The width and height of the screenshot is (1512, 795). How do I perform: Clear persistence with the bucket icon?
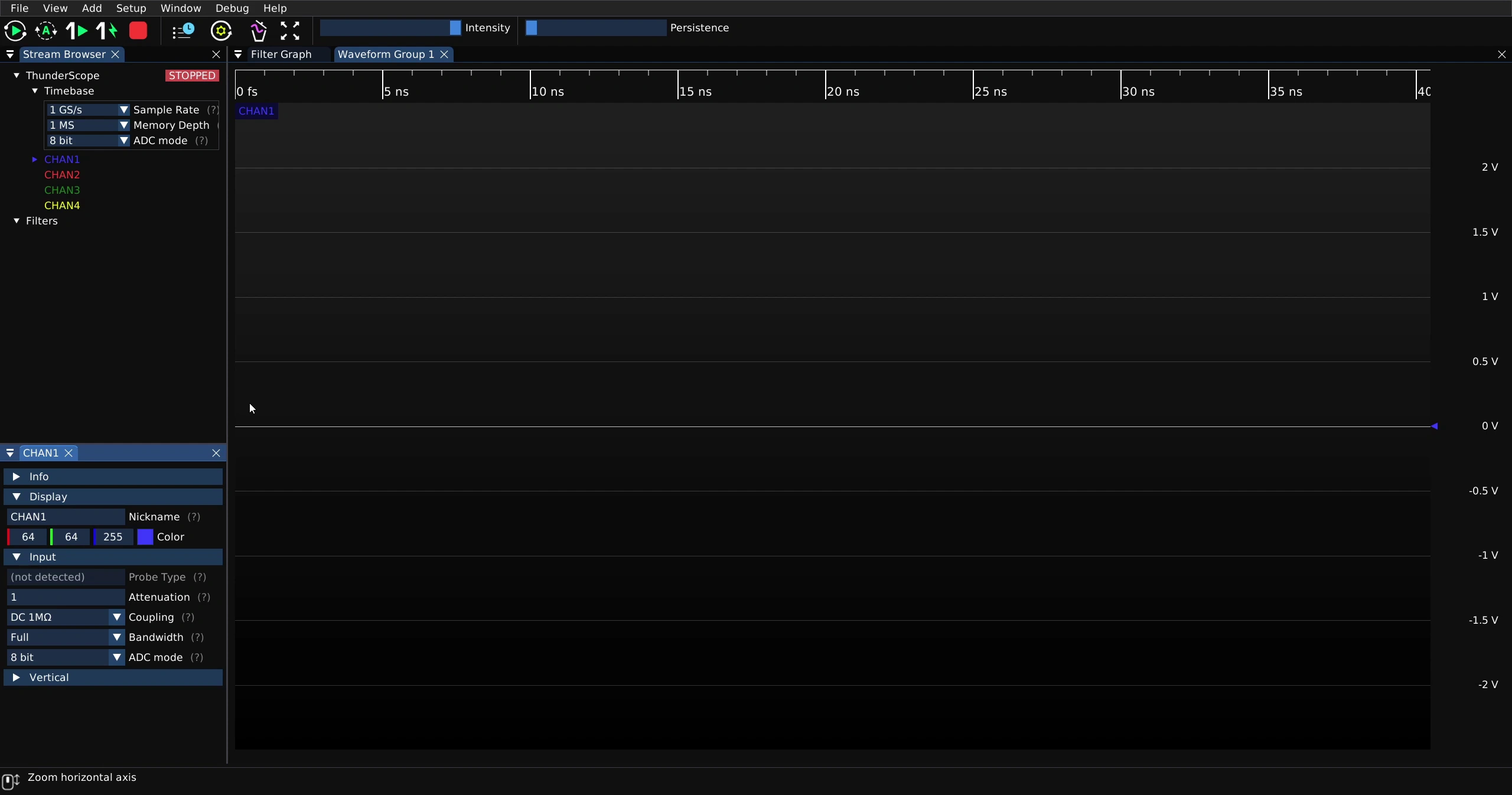[259, 31]
